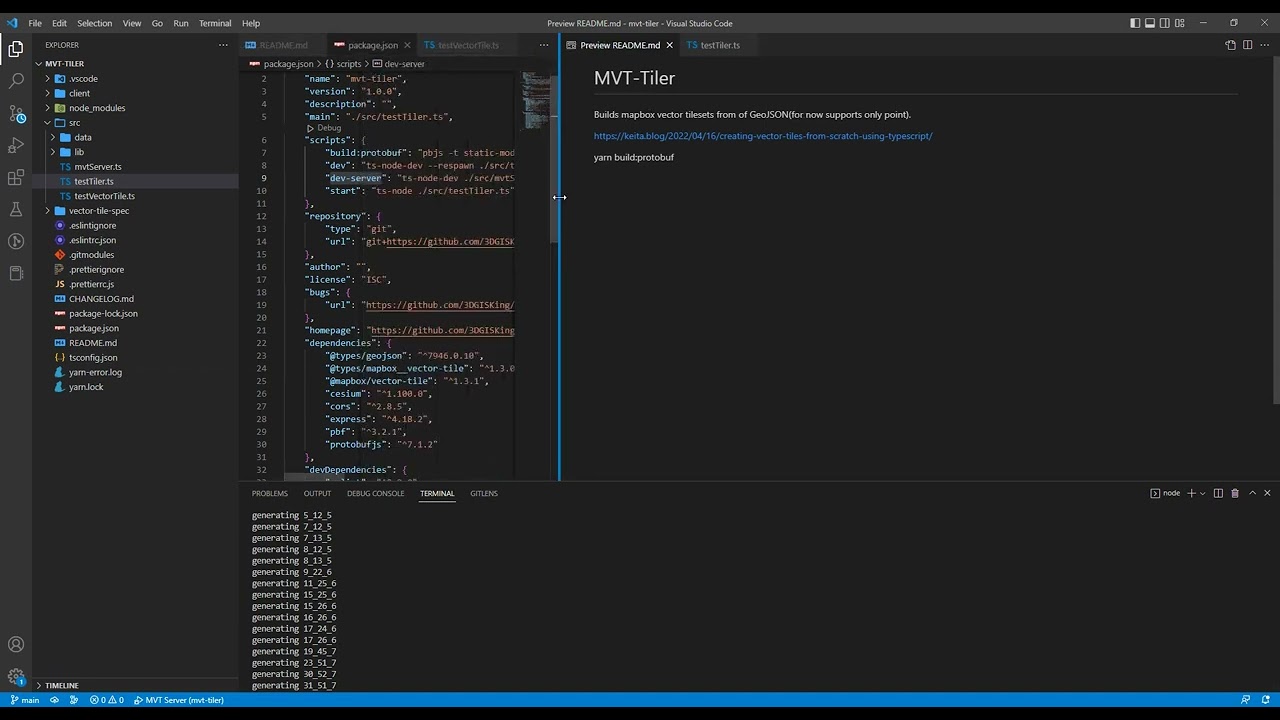1280x720 pixels.
Task: Customize layout from title bar icon
Action: (x=1181, y=23)
